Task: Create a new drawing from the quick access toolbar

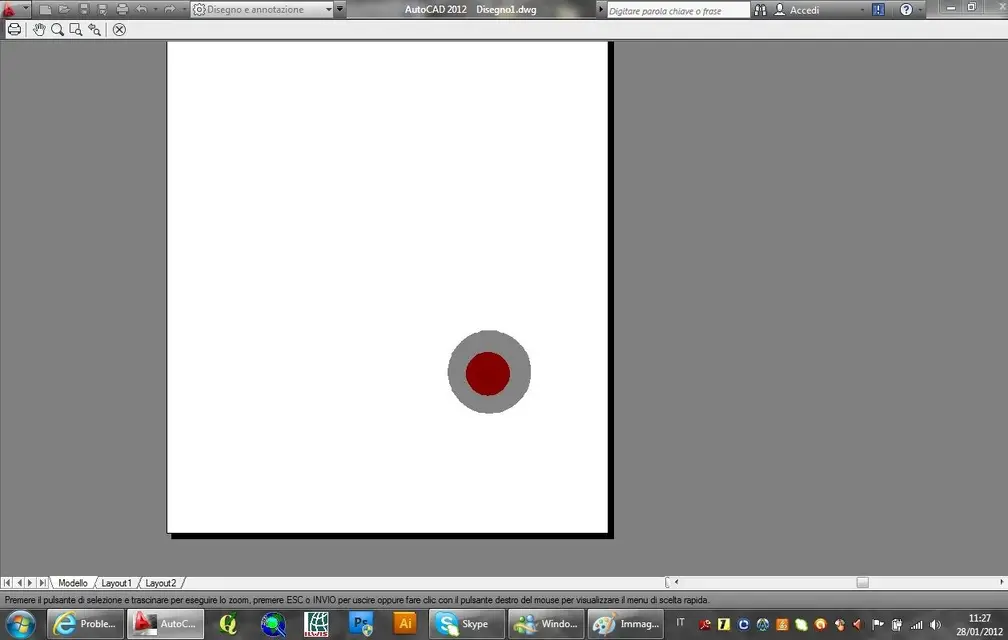Action: coord(45,10)
